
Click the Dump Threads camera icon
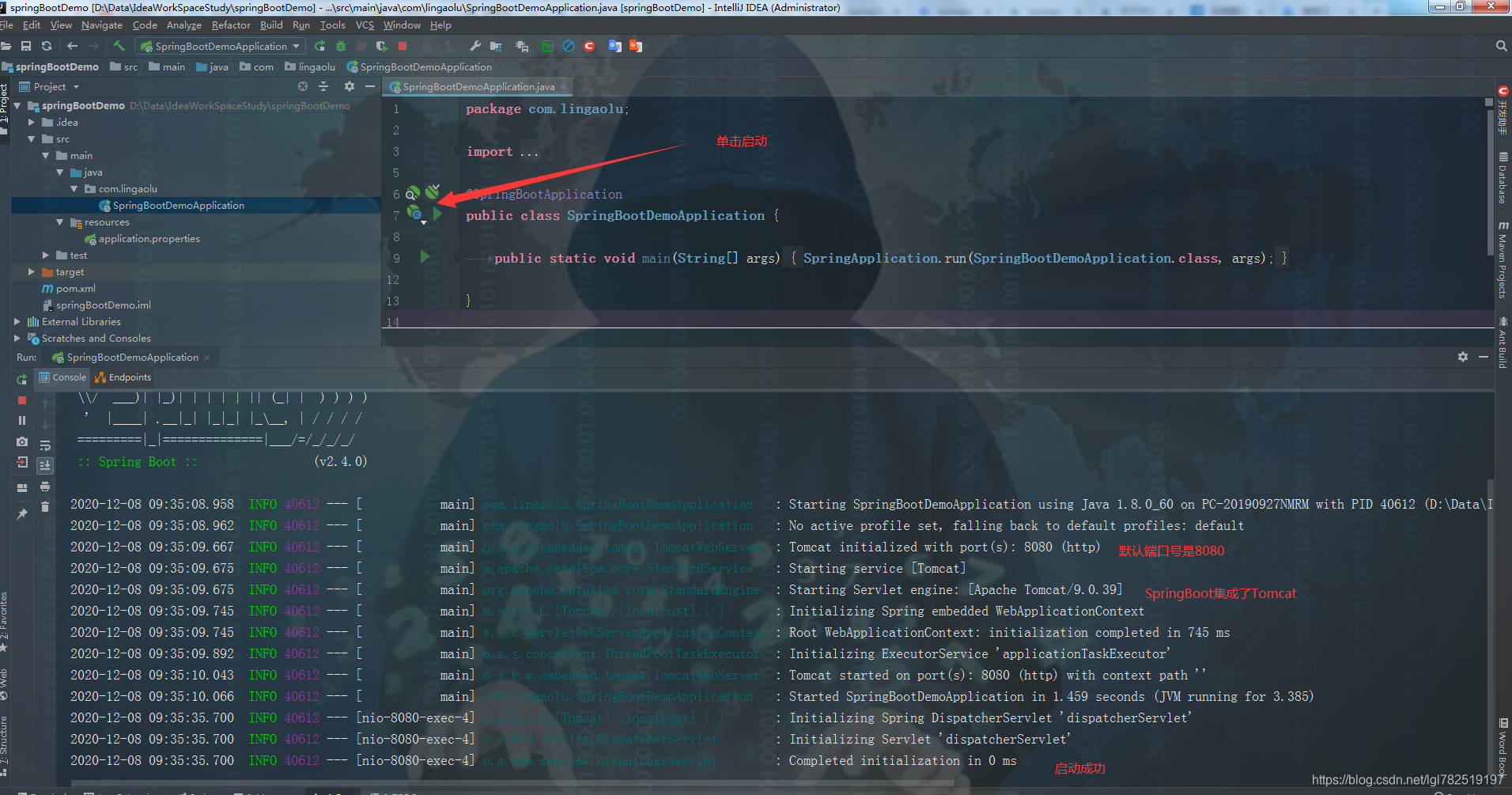coord(22,441)
